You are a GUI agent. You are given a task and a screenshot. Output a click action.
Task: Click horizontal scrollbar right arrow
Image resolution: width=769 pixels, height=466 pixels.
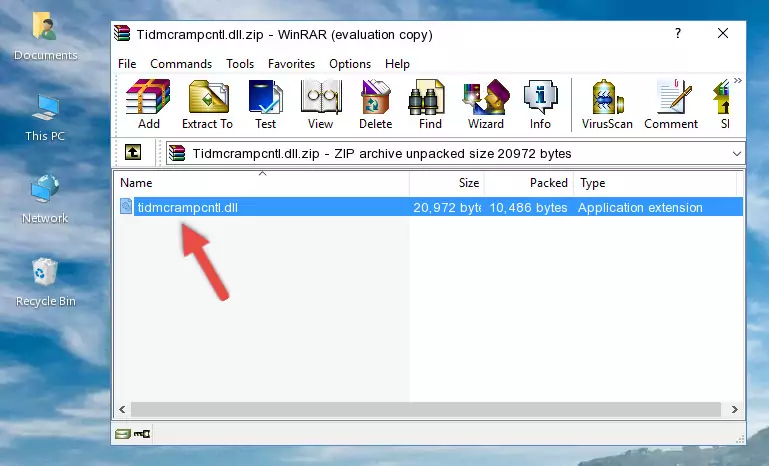pos(734,409)
